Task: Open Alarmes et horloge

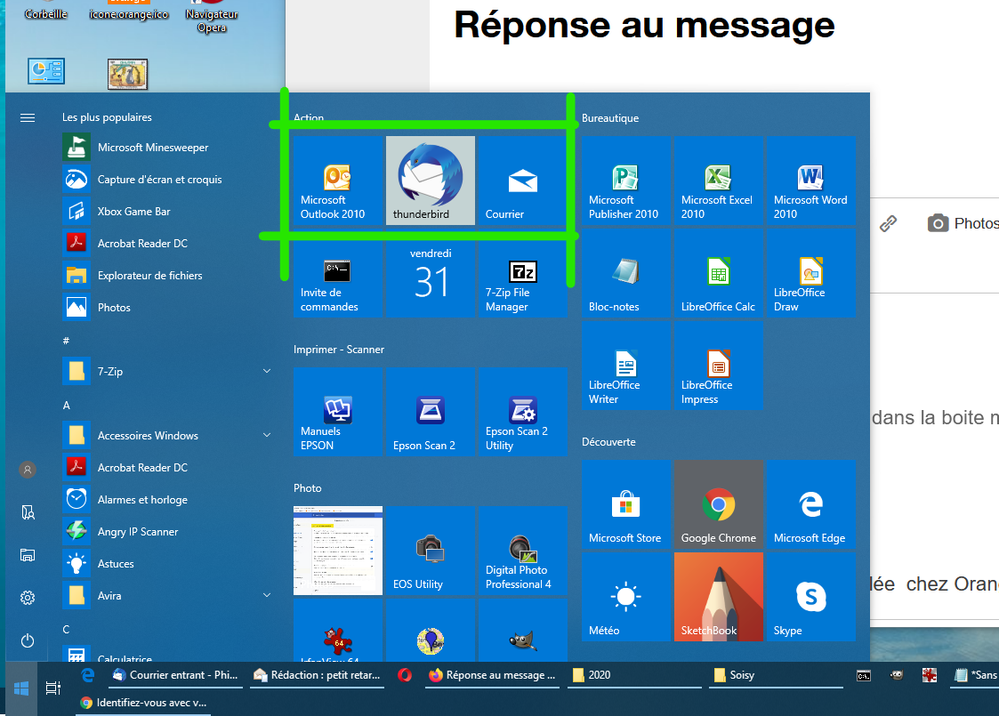Action: coord(169,499)
